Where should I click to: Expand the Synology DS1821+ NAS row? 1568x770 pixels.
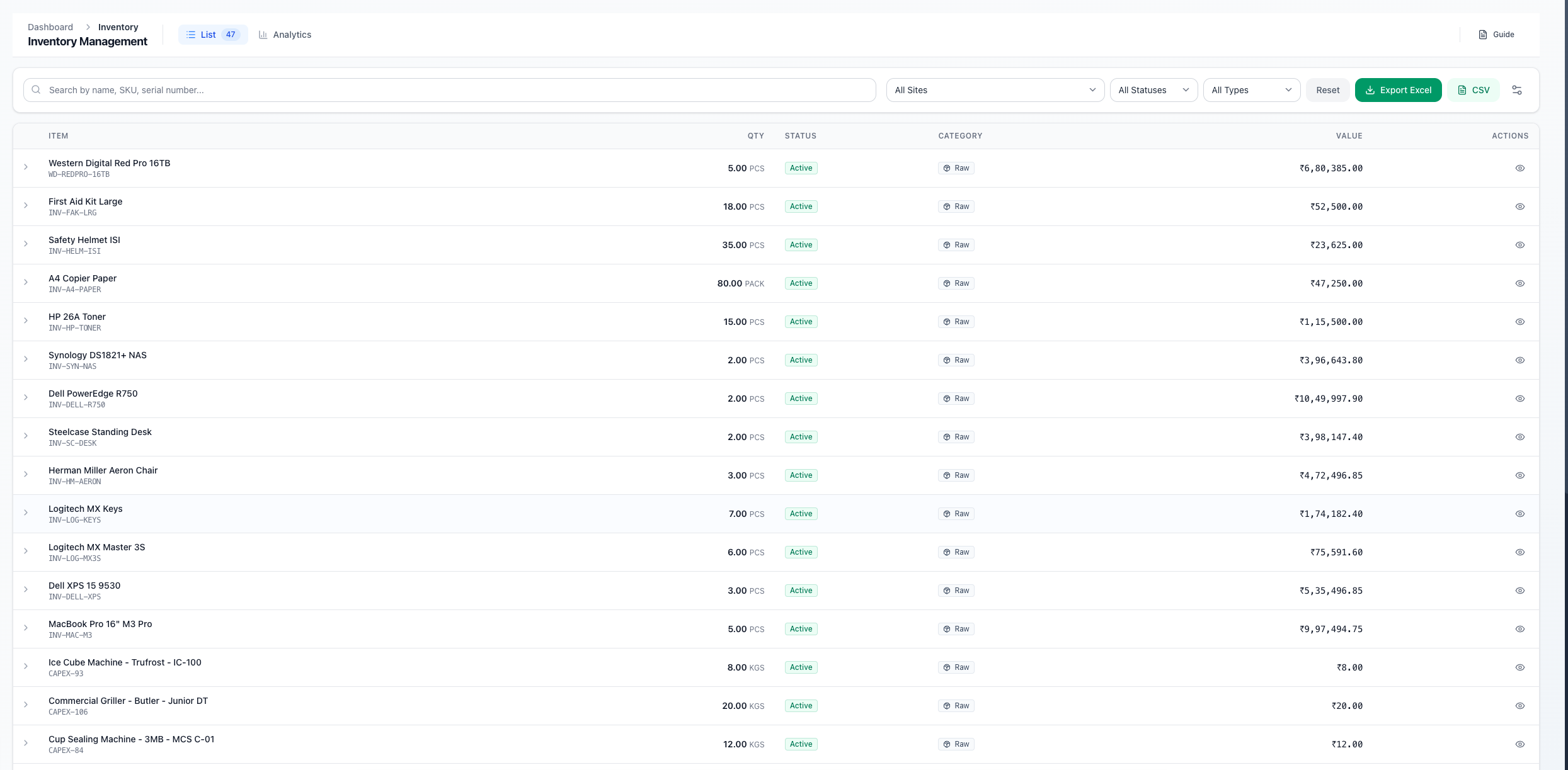(x=26, y=359)
